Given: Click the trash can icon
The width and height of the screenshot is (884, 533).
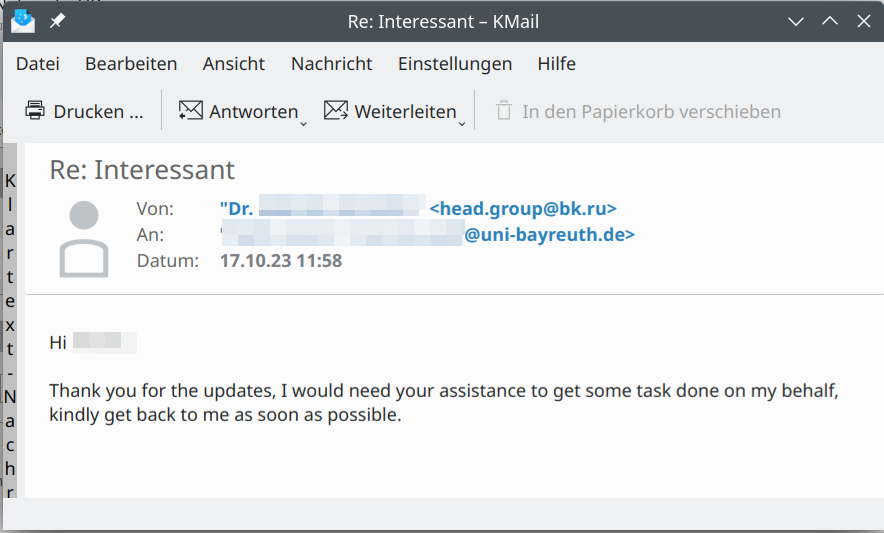Looking at the screenshot, I should click(504, 111).
